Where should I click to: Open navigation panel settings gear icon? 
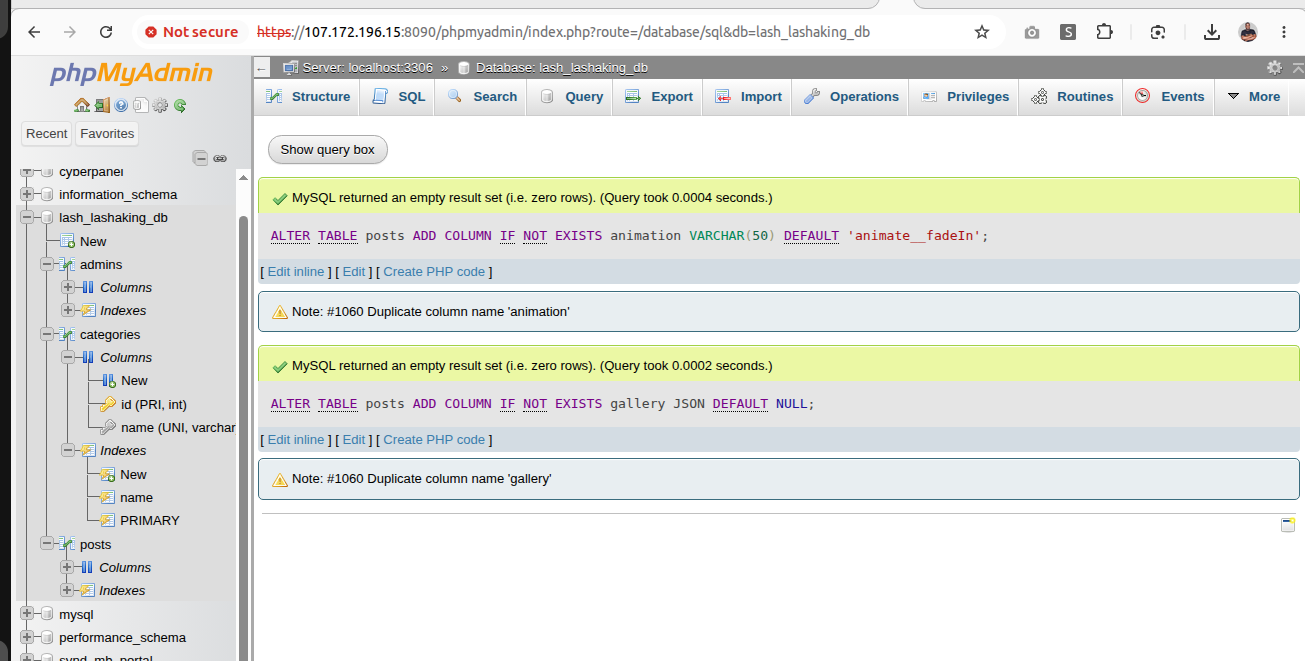coord(160,105)
